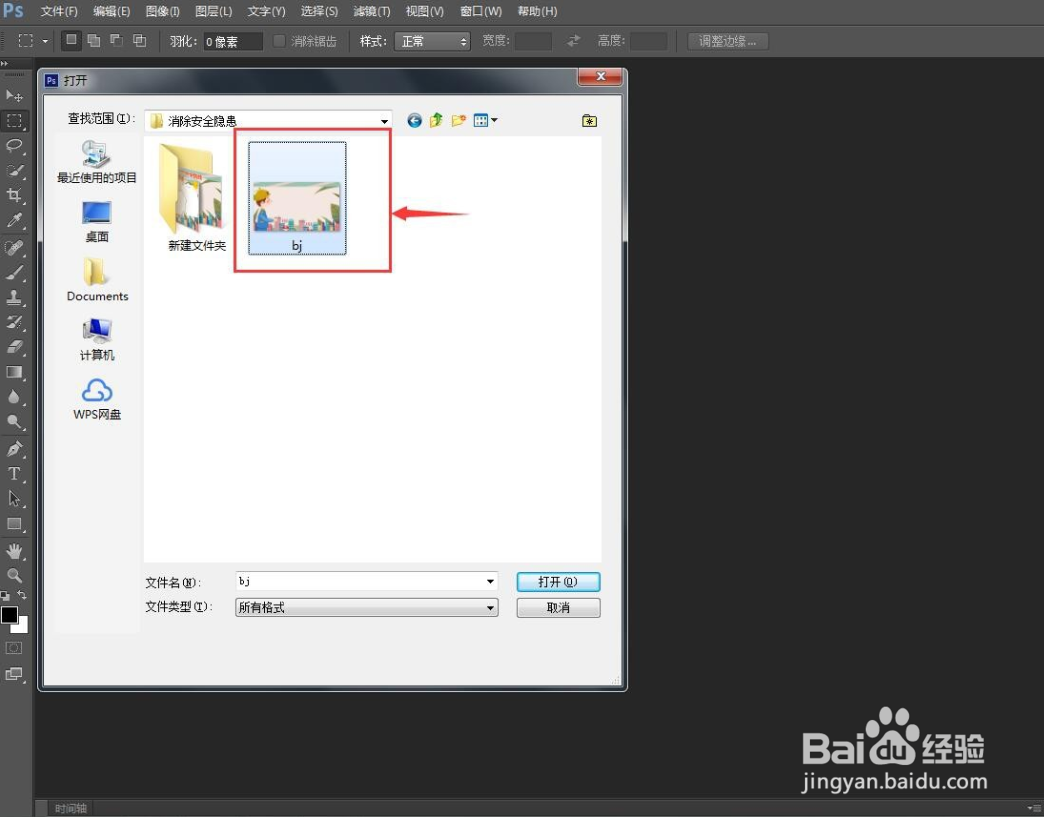Screen dimensions: 1044x817
Task: Open the Desktop location in sidebar
Action: pos(97,222)
